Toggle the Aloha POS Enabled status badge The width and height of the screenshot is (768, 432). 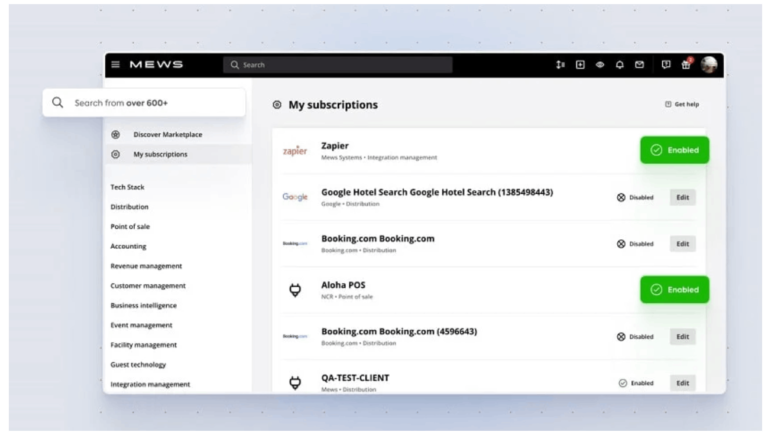point(675,290)
